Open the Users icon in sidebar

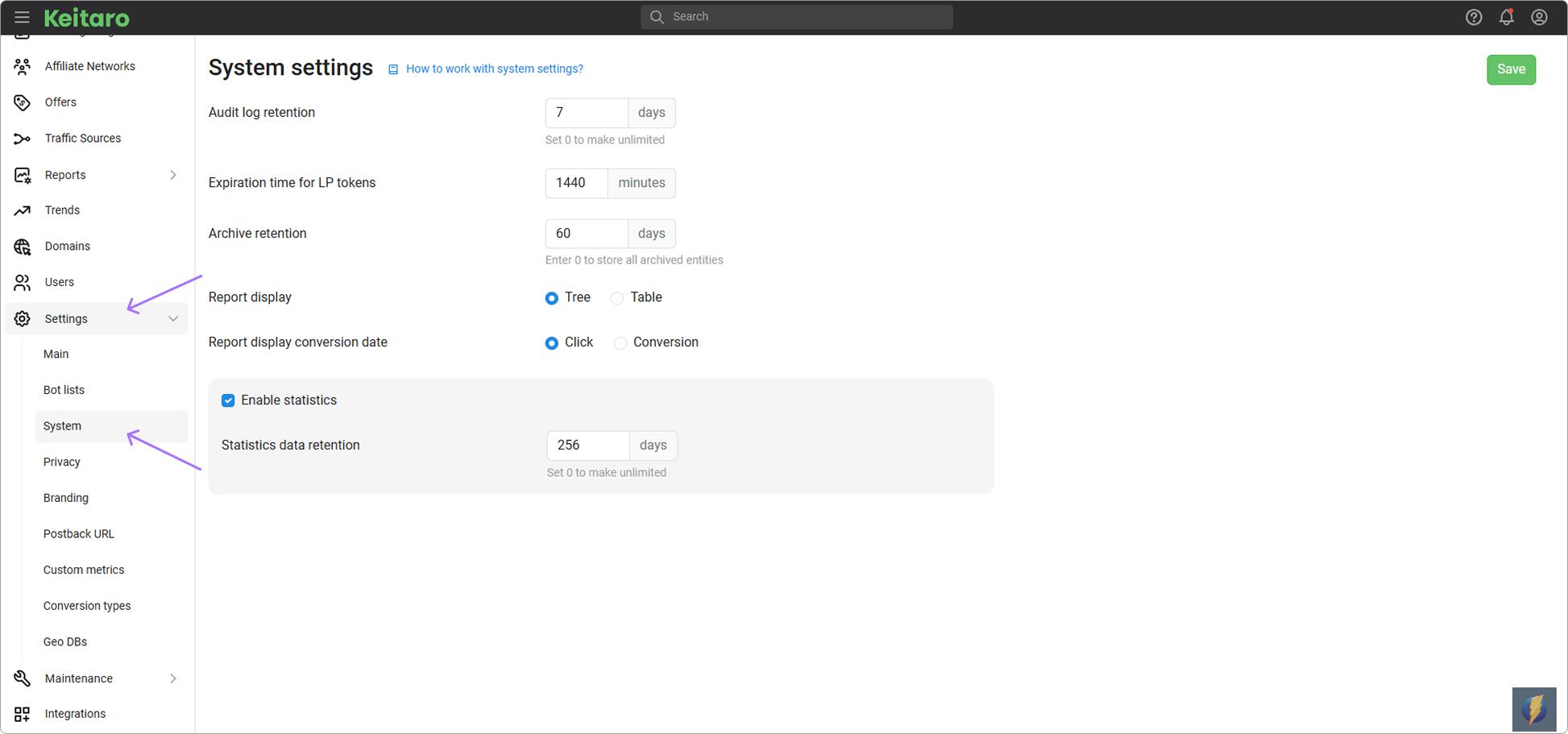pos(22,282)
